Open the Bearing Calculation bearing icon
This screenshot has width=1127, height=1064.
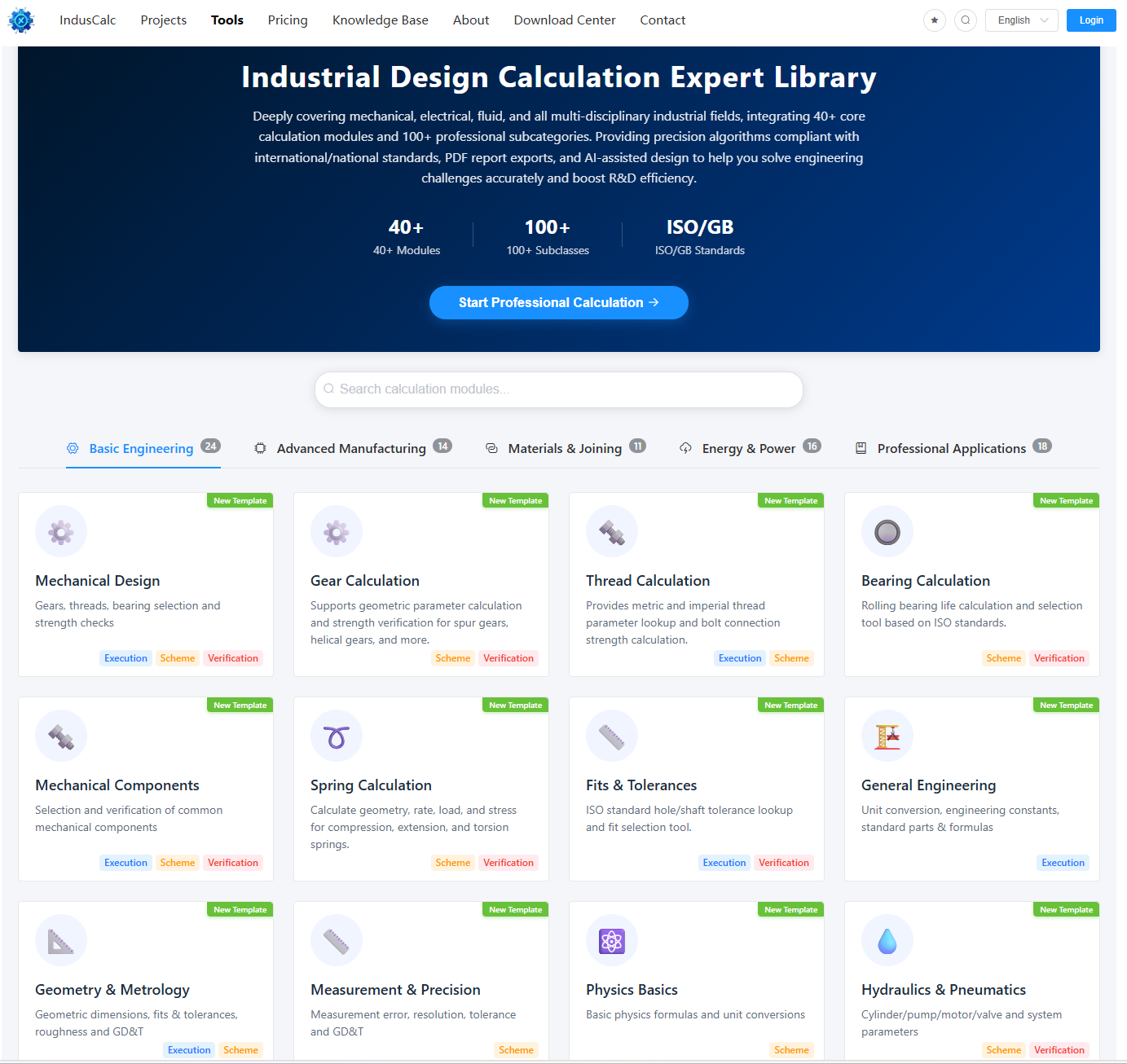(887, 530)
